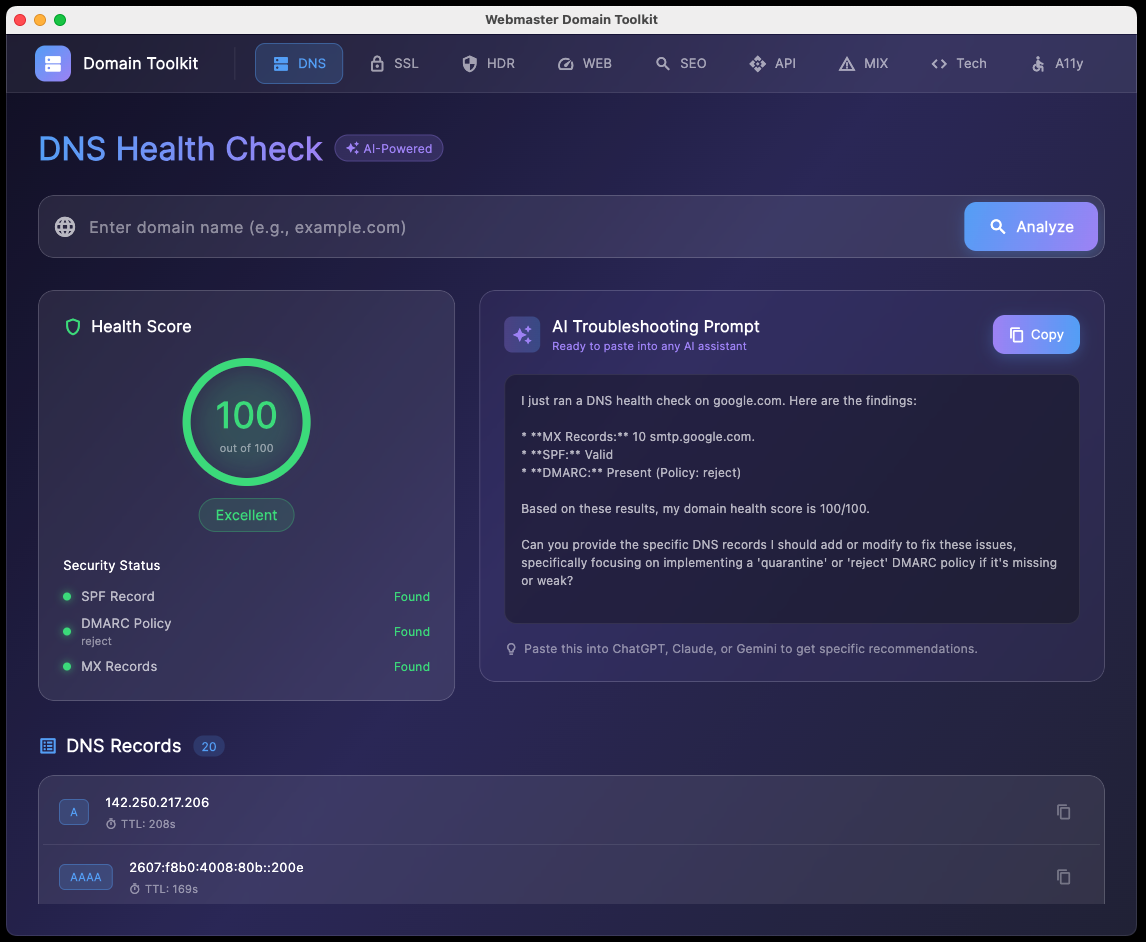
Task: Click the AI-Powered badge
Action: pyautogui.click(x=388, y=148)
